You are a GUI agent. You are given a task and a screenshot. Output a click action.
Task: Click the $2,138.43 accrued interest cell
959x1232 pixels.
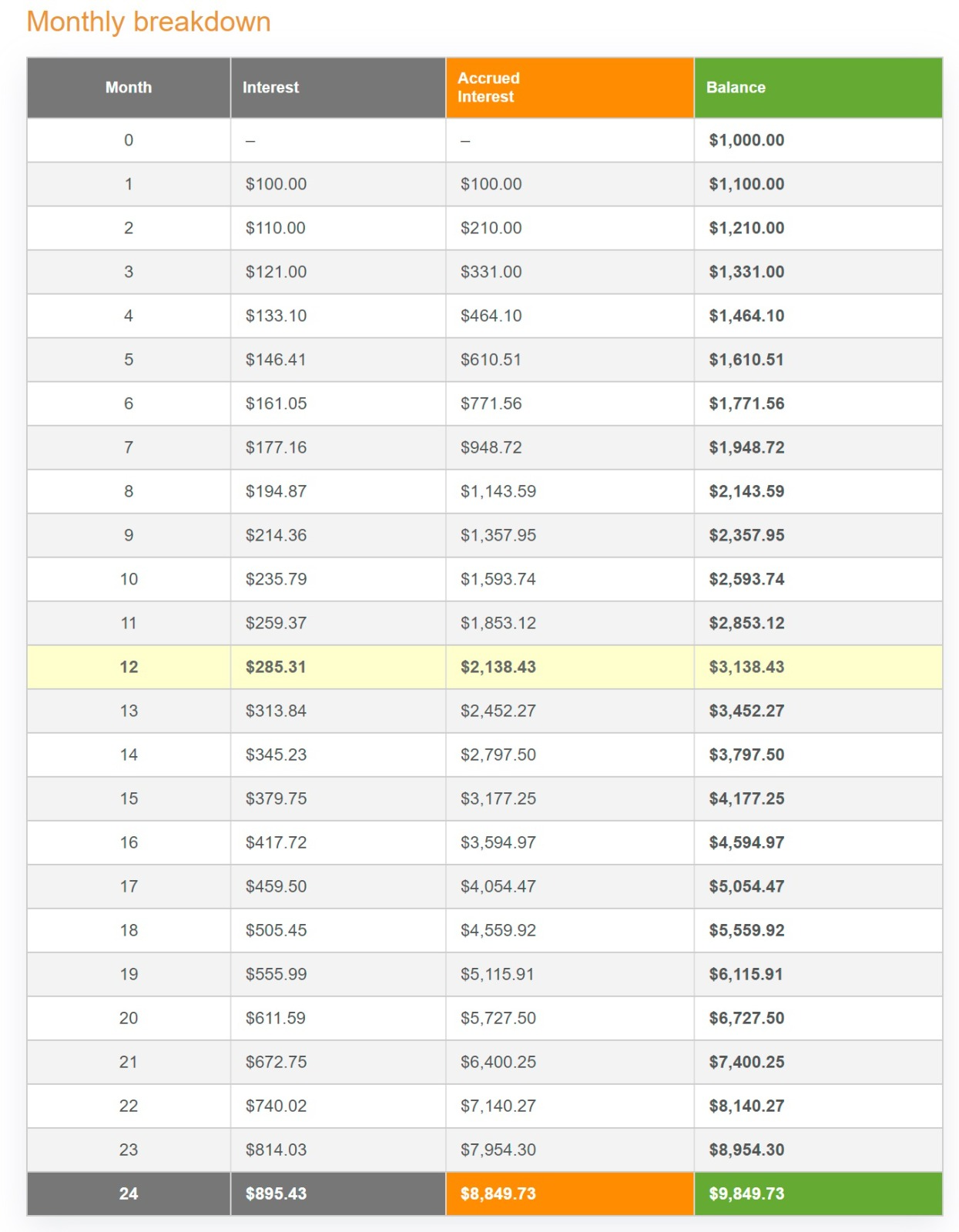(498, 667)
